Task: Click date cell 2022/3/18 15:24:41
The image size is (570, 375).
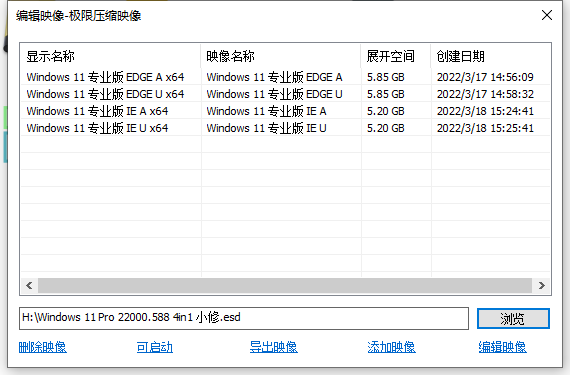Action: (x=485, y=111)
